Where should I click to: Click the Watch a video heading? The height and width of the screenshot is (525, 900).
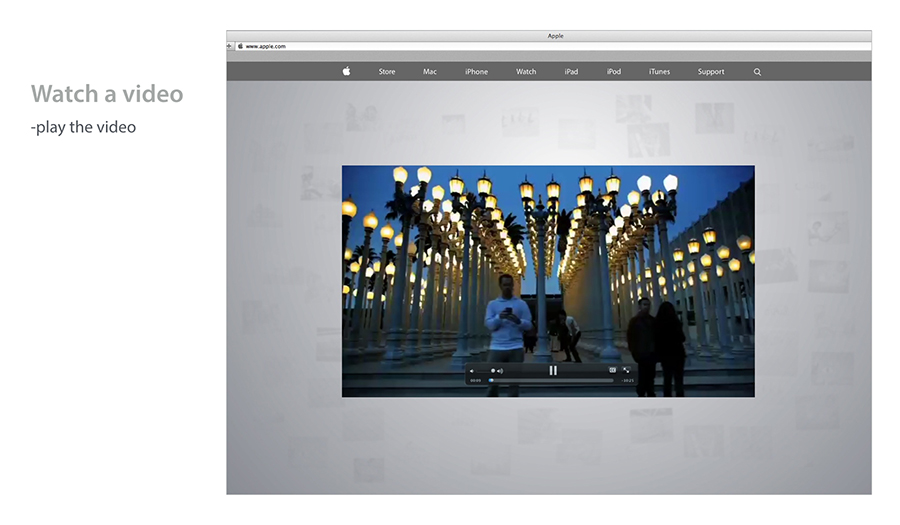(x=107, y=94)
